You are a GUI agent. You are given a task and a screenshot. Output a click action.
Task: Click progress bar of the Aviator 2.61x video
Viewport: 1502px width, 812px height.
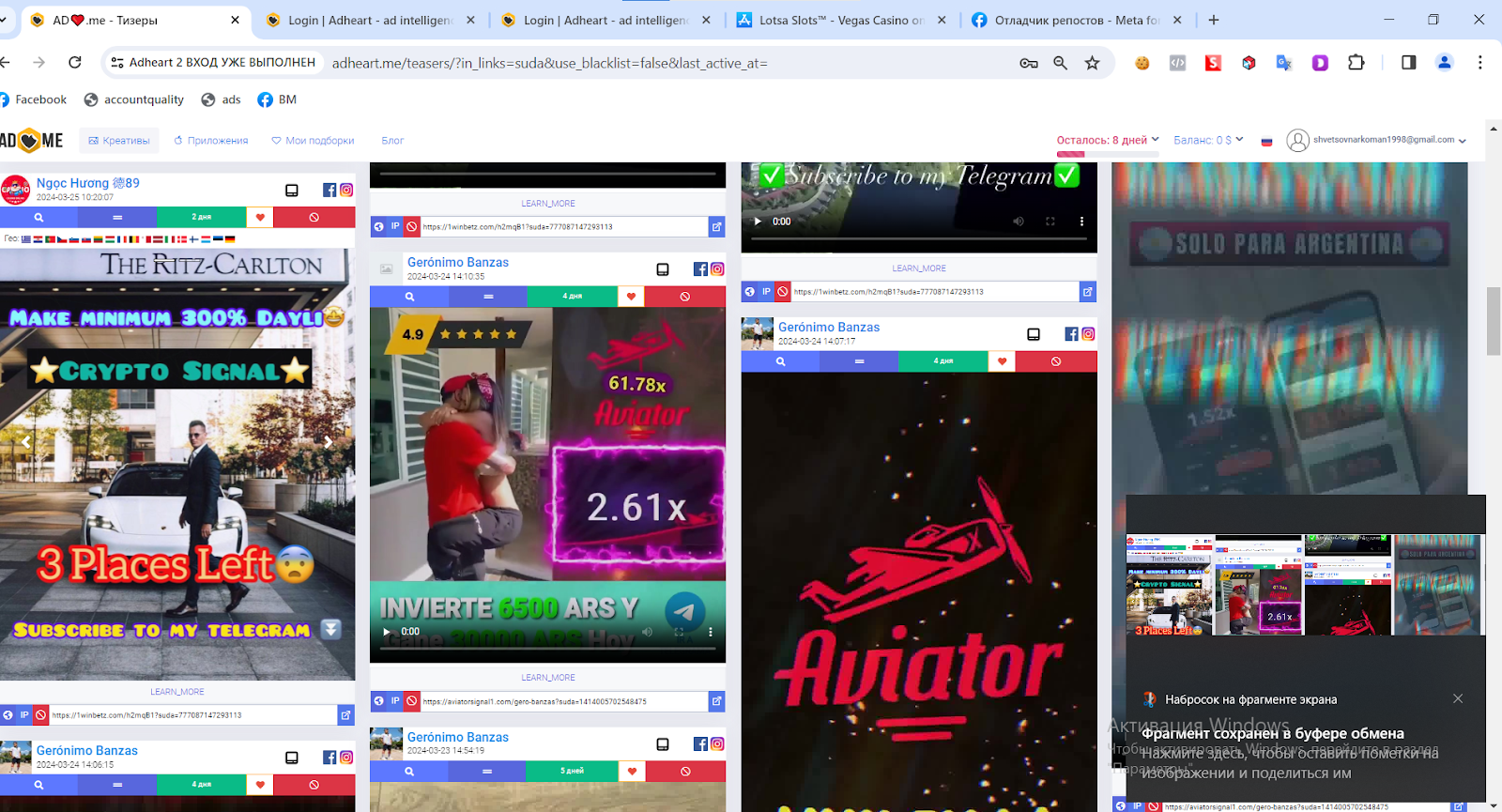[547, 649]
